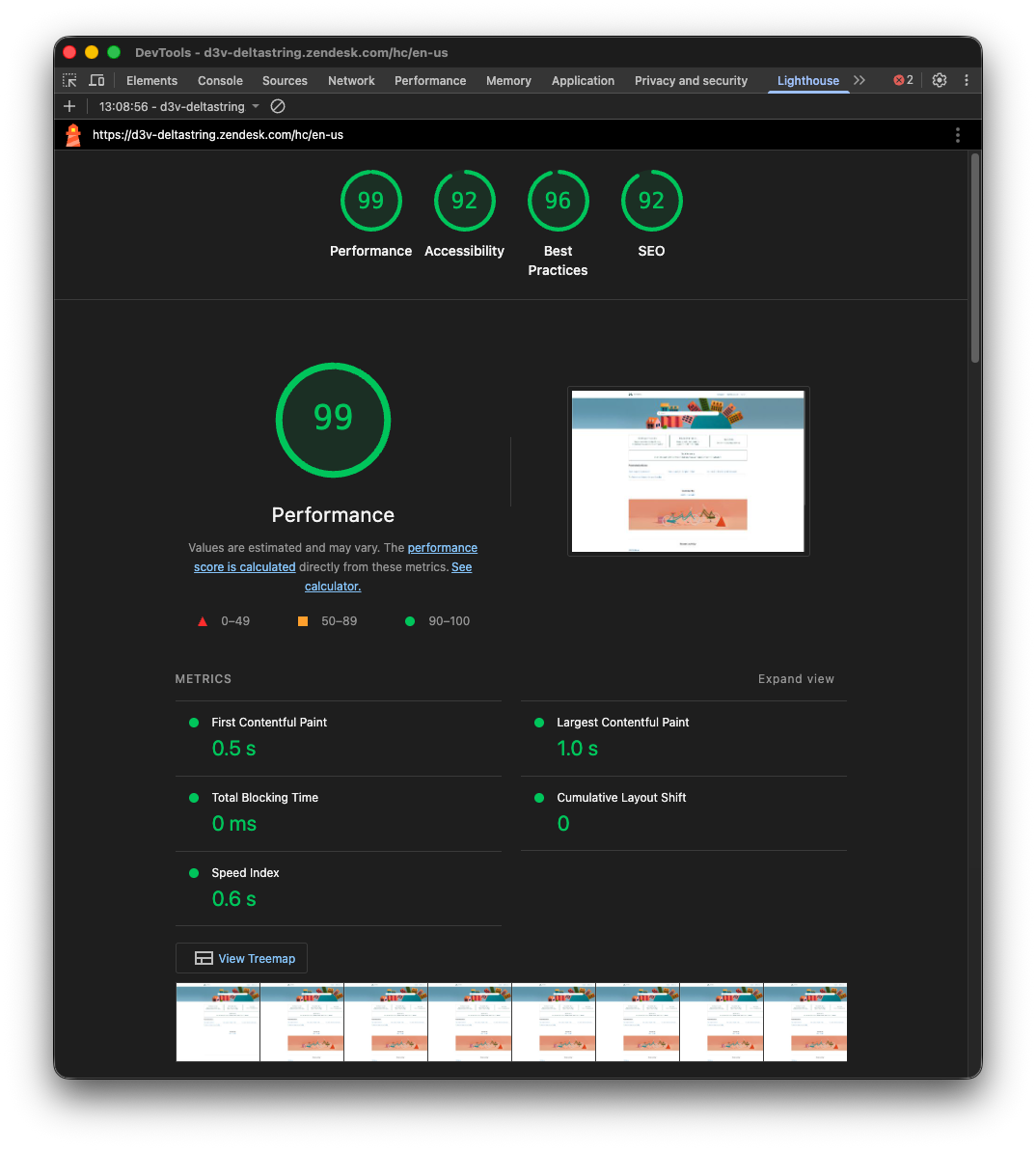The height and width of the screenshot is (1150, 1036).
Task: Click the first filmstrip thumbnail
Action: pyautogui.click(x=217, y=1022)
